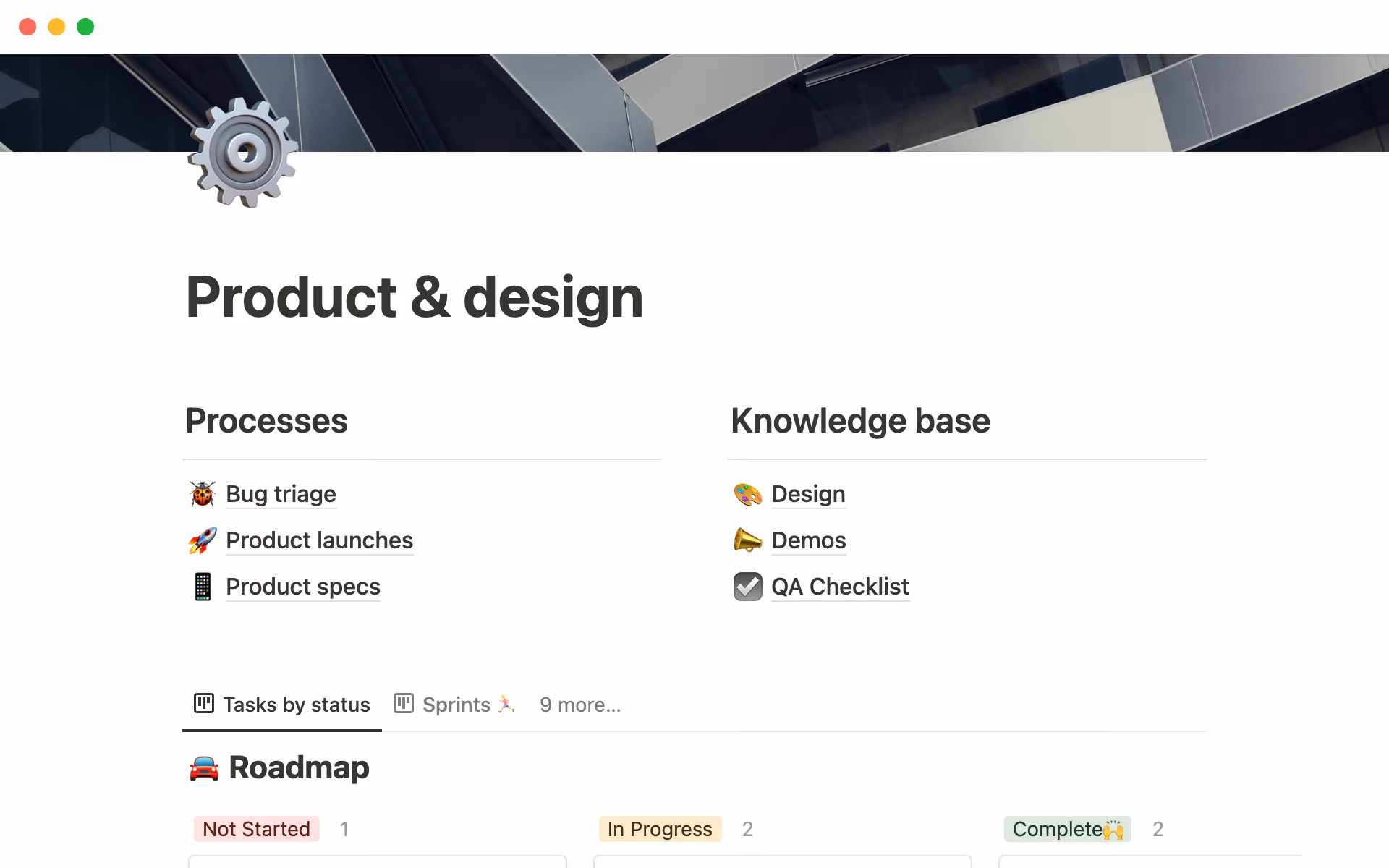Click the In Progress group header

pos(659,829)
